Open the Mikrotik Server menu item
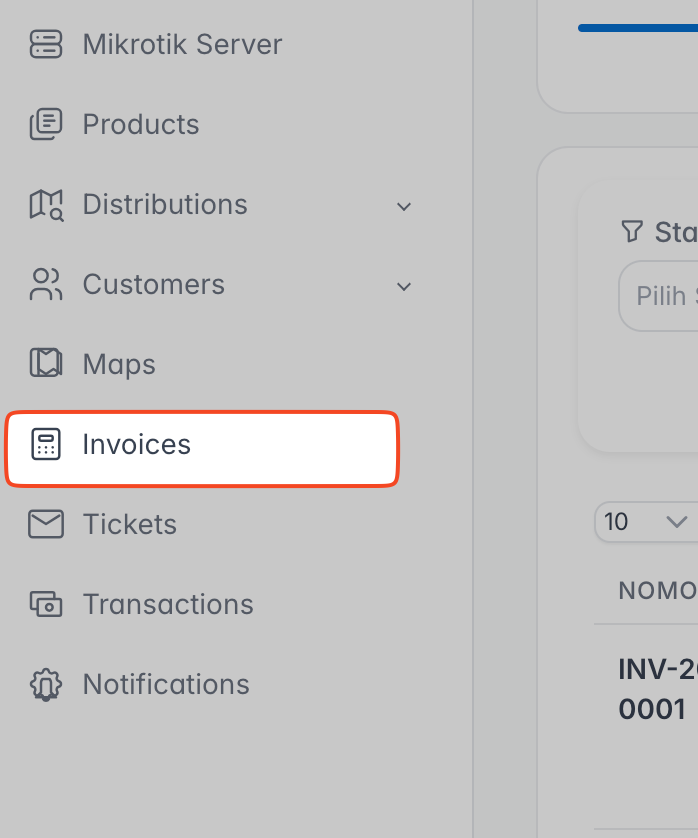 pos(182,44)
